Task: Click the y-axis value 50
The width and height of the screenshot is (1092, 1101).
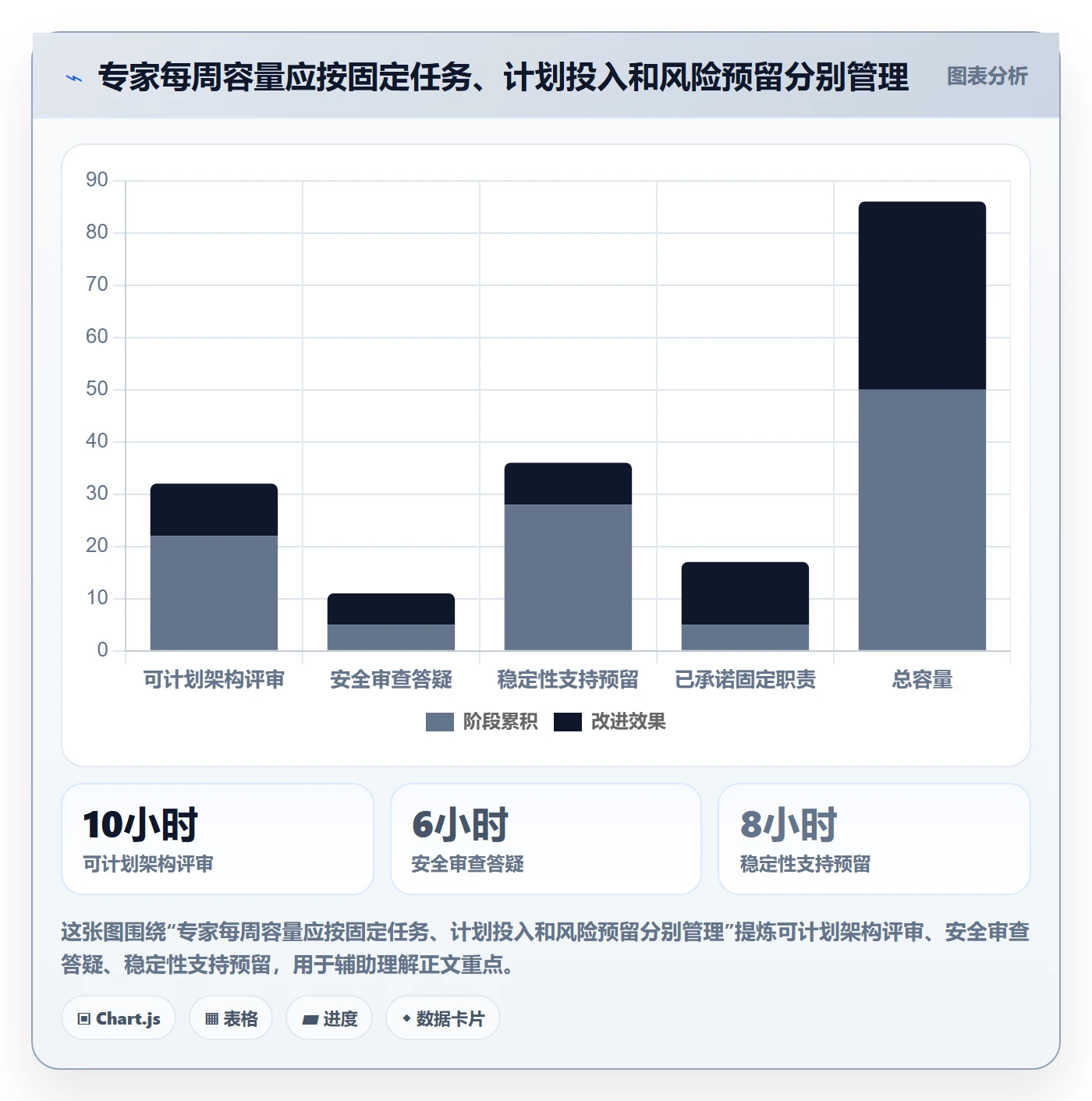Action: [x=97, y=389]
